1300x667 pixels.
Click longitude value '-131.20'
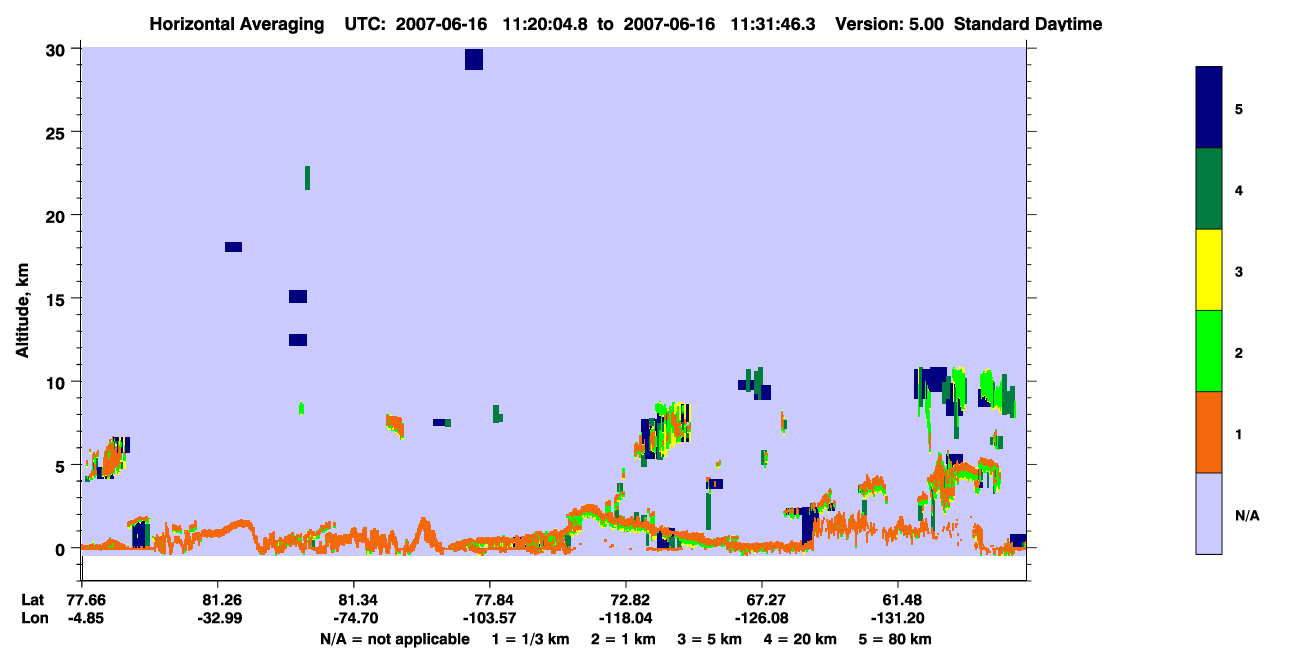897,618
